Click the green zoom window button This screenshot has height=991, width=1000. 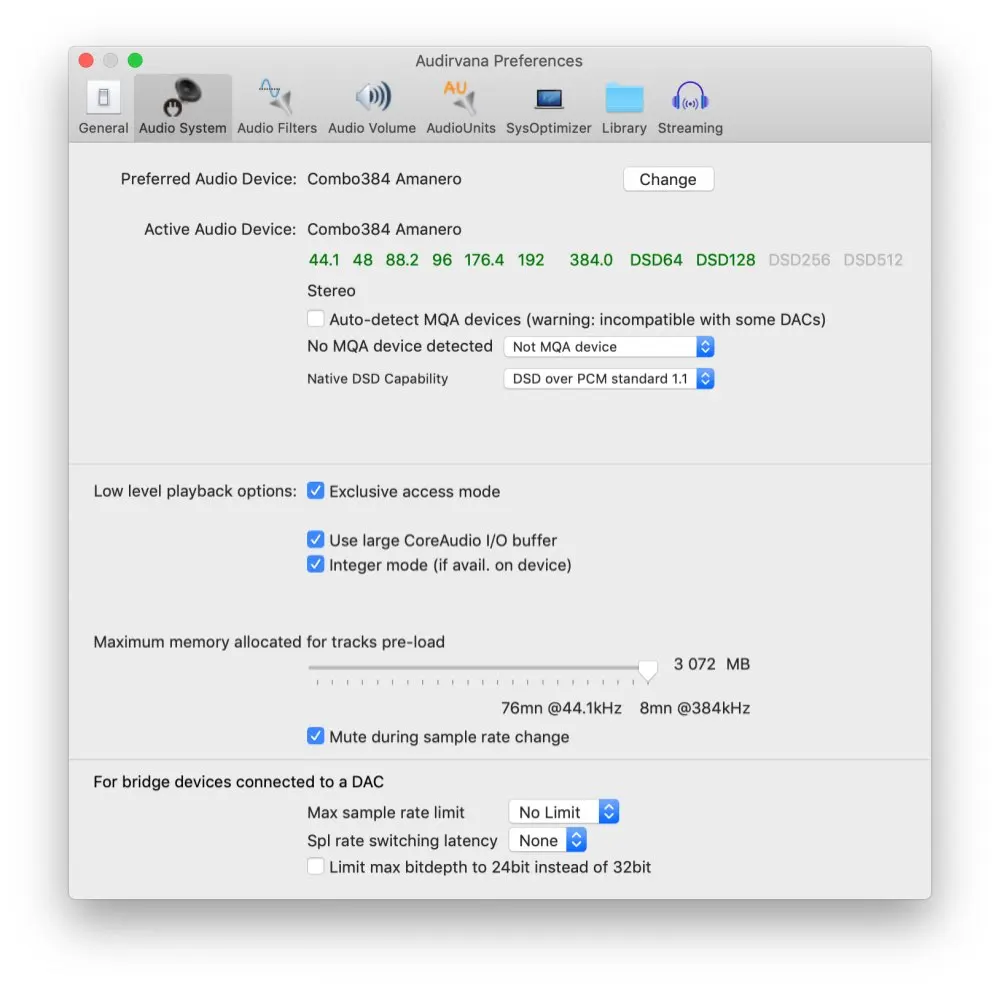pos(135,61)
